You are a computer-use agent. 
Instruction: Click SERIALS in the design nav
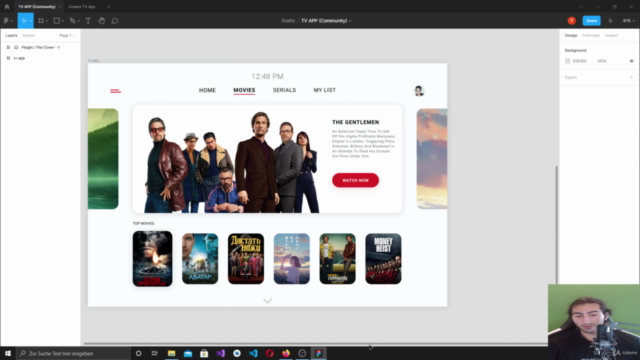(x=284, y=90)
